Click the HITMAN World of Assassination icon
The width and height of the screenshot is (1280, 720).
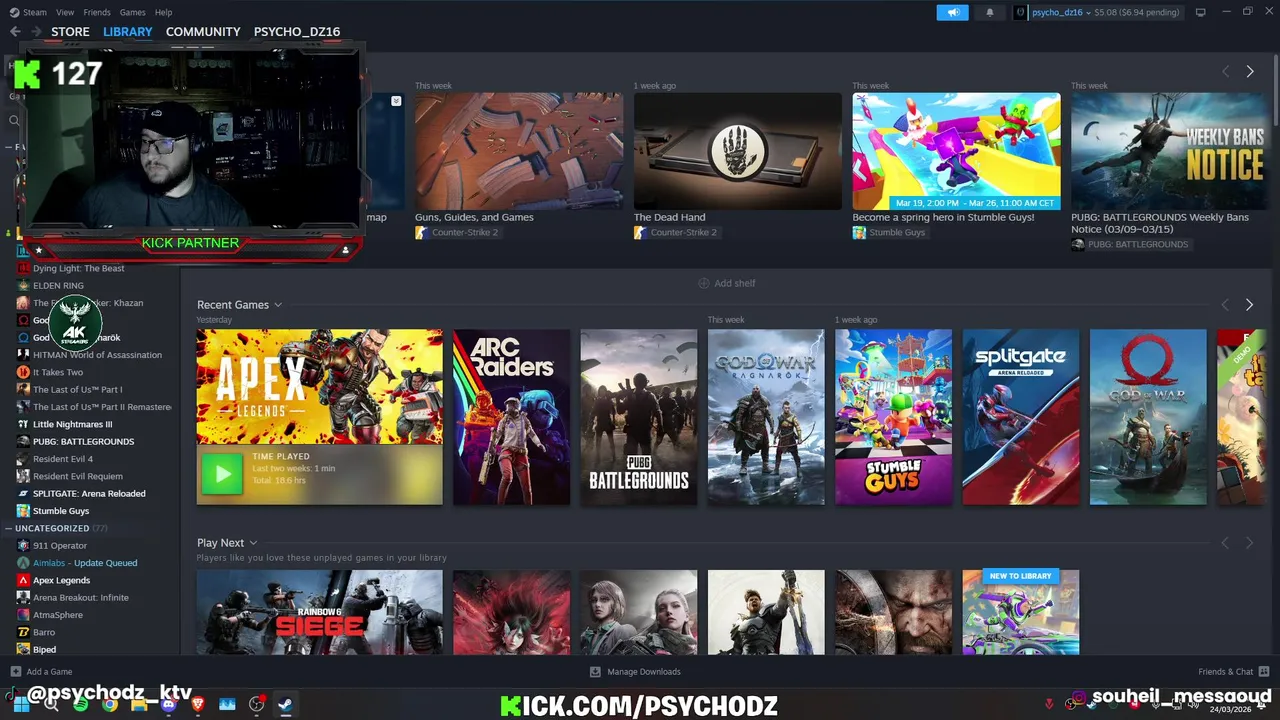coord(24,355)
